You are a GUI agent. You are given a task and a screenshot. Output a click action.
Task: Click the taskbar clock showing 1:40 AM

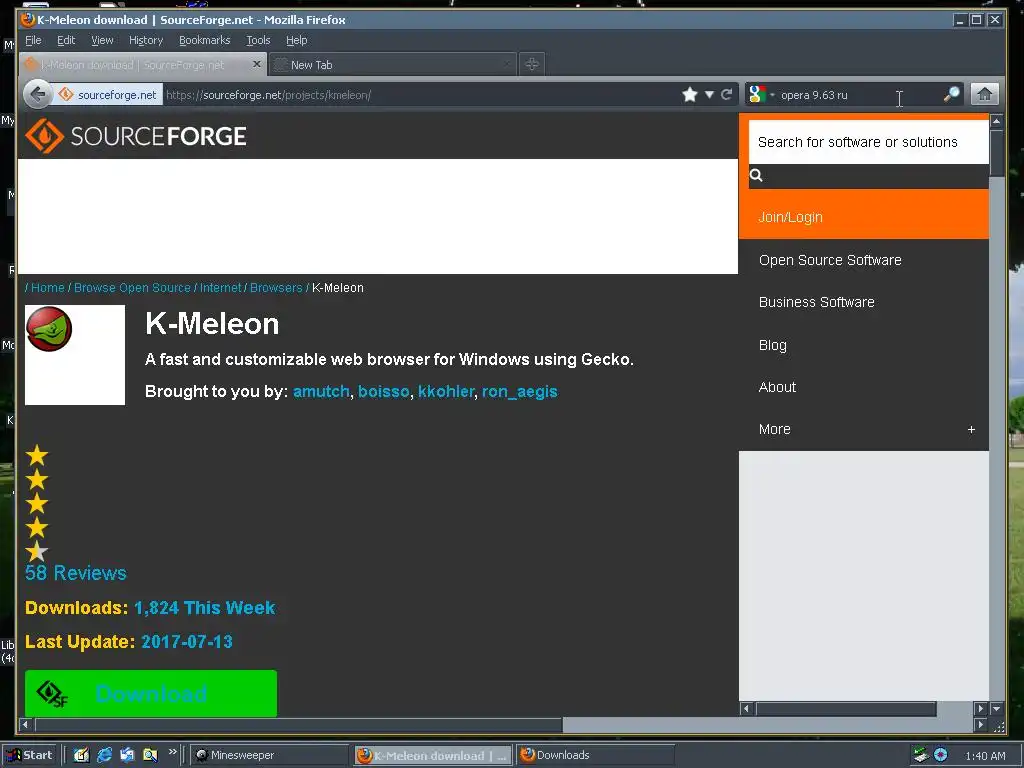(985, 756)
